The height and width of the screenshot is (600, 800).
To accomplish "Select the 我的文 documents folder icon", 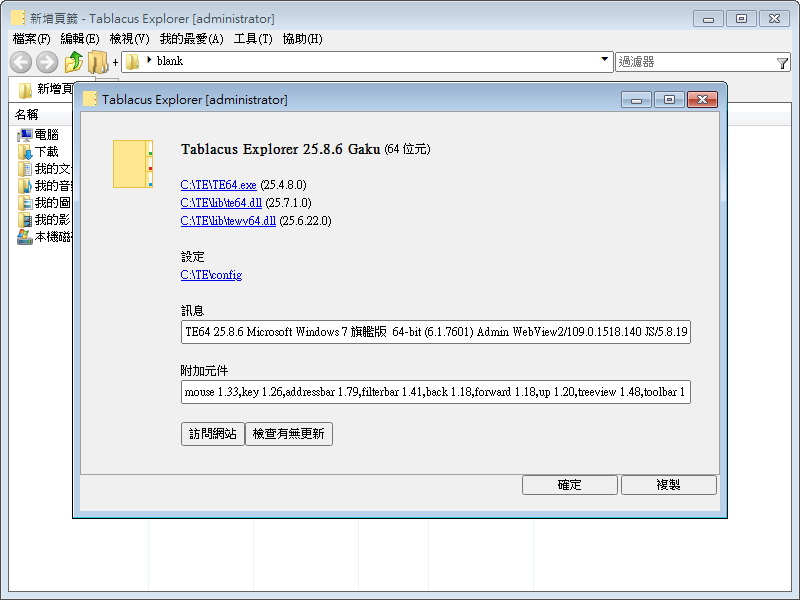I will coord(24,169).
